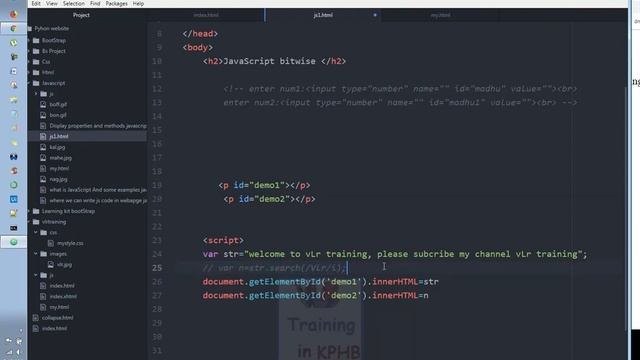Click the file icon of js1.html in tree
The height and width of the screenshot is (360, 640).
click(x=43, y=136)
